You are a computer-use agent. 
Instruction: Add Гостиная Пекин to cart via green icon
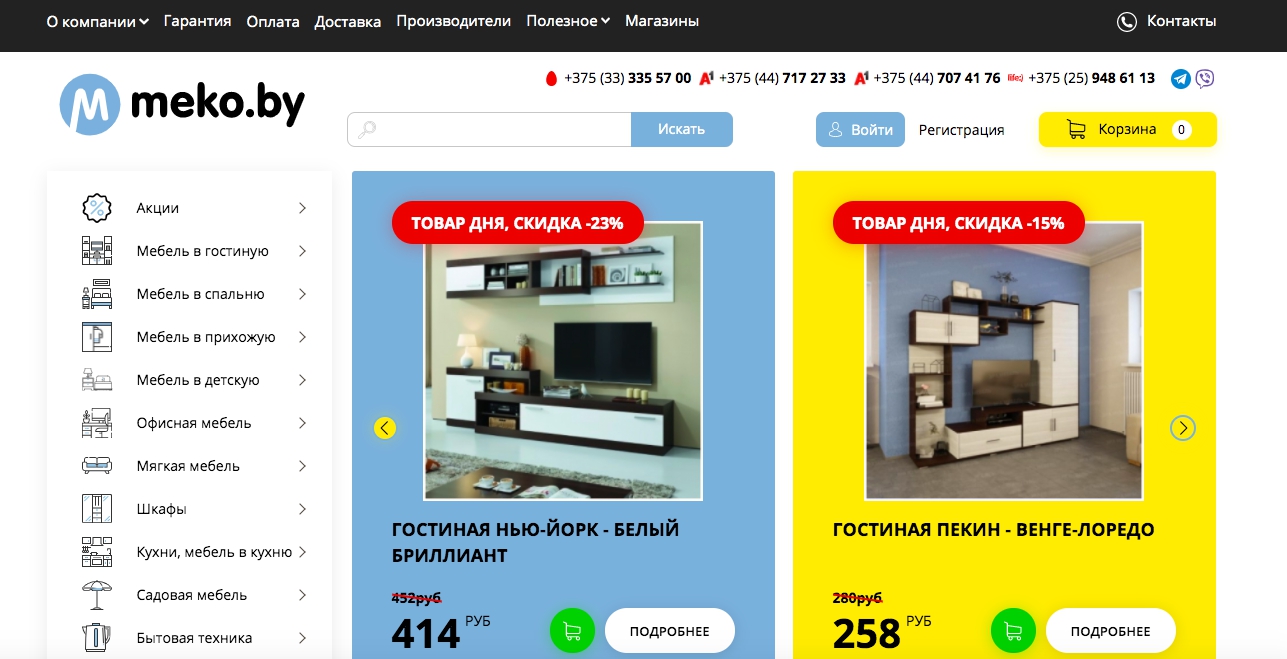1013,631
